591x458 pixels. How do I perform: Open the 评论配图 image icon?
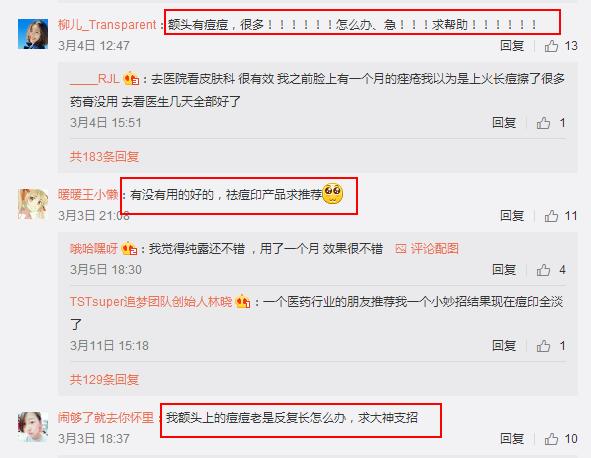pyautogui.click(x=401, y=248)
